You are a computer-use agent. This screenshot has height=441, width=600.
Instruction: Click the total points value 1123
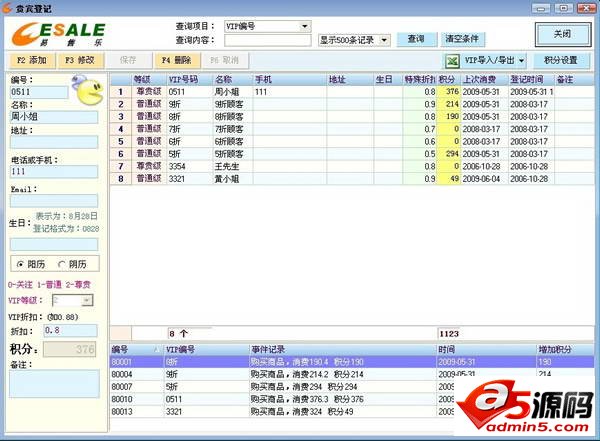click(x=449, y=334)
